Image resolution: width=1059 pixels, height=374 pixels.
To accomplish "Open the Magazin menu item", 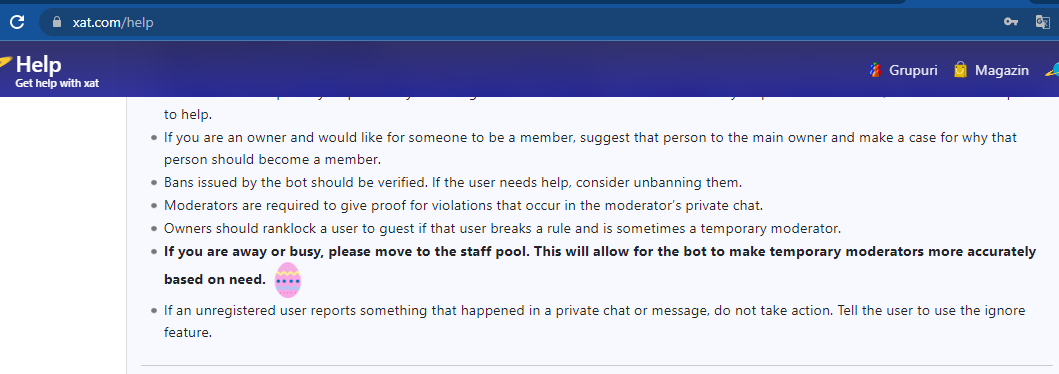I will tap(1002, 70).
